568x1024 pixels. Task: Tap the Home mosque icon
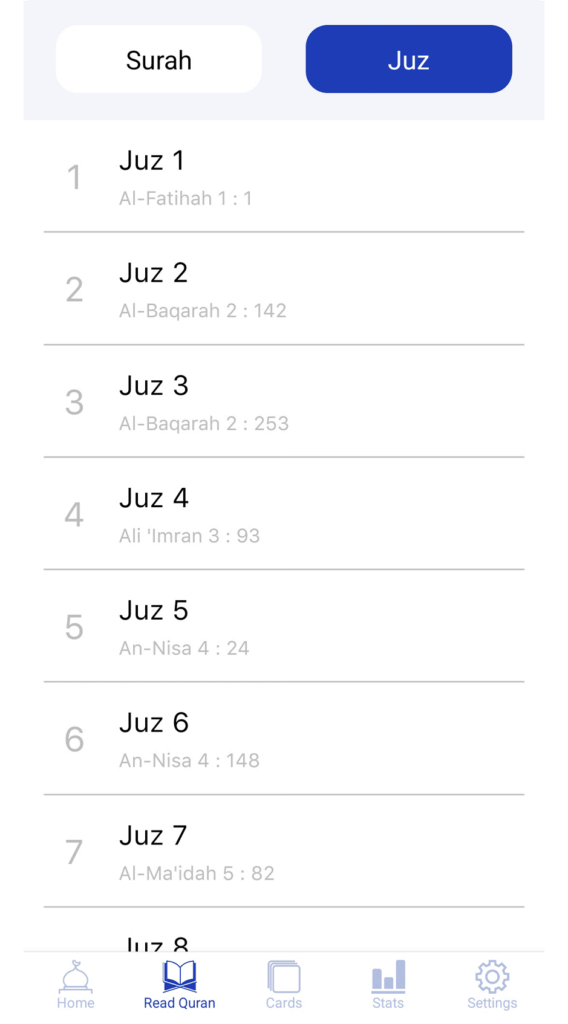tap(76, 976)
